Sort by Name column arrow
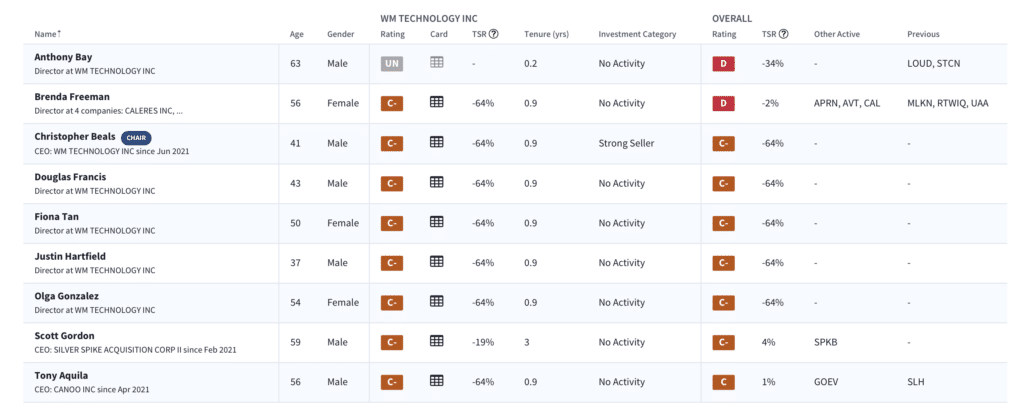The image size is (1024, 407). (59, 33)
